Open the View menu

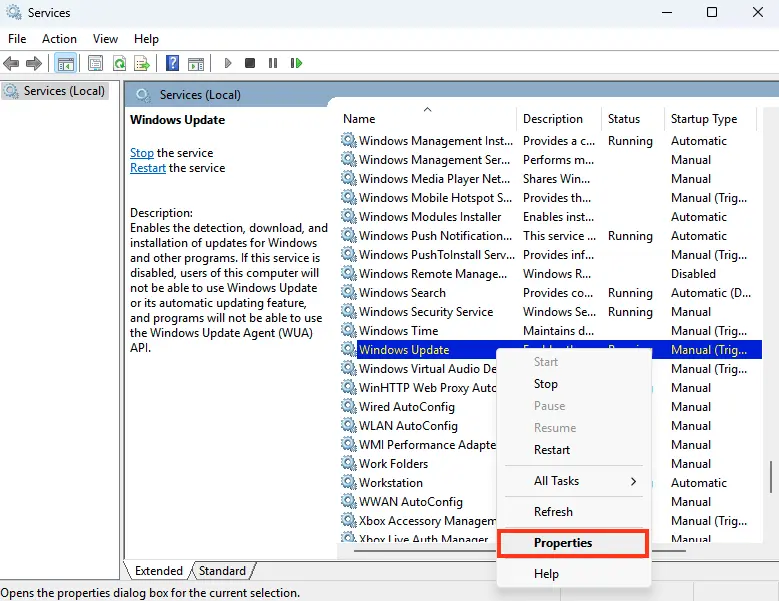pyautogui.click(x=105, y=38)
